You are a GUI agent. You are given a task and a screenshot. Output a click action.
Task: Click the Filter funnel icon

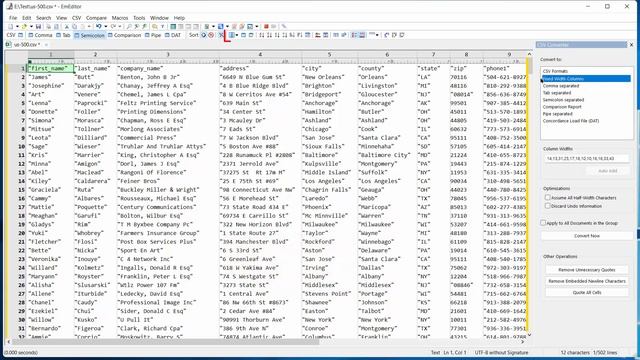tap(162, 27)
